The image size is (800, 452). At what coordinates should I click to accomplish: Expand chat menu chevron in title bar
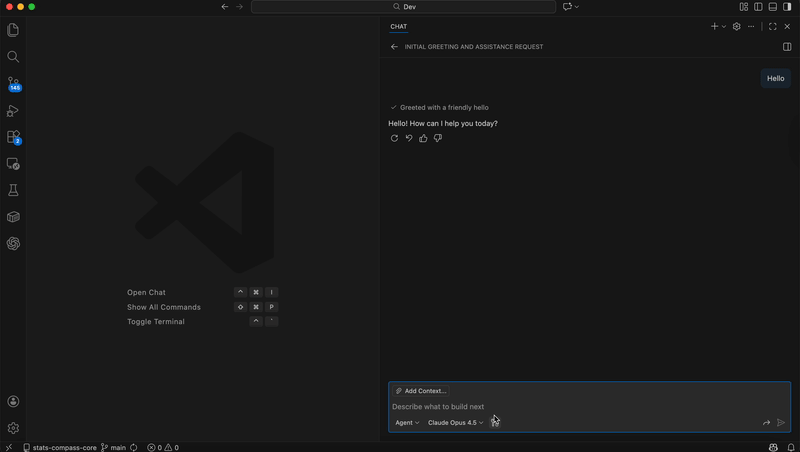tap(577, 7)
